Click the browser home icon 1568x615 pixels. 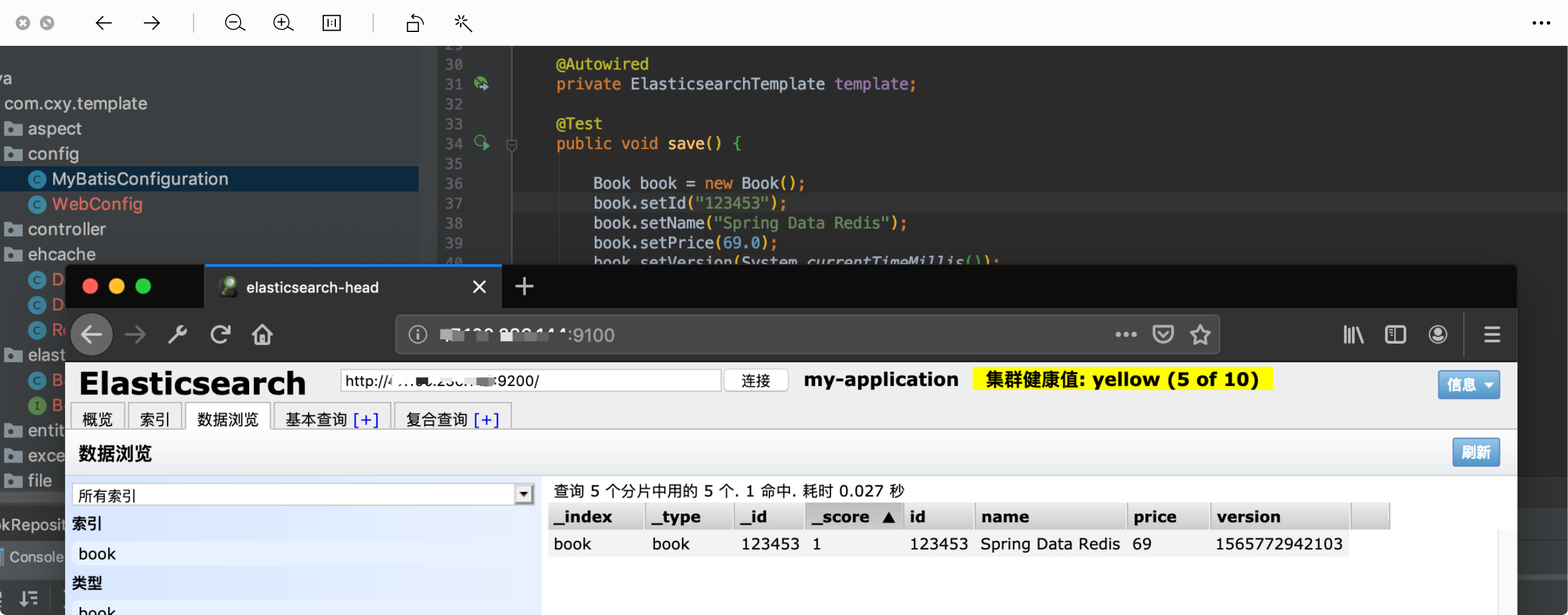tap(262, 334)
